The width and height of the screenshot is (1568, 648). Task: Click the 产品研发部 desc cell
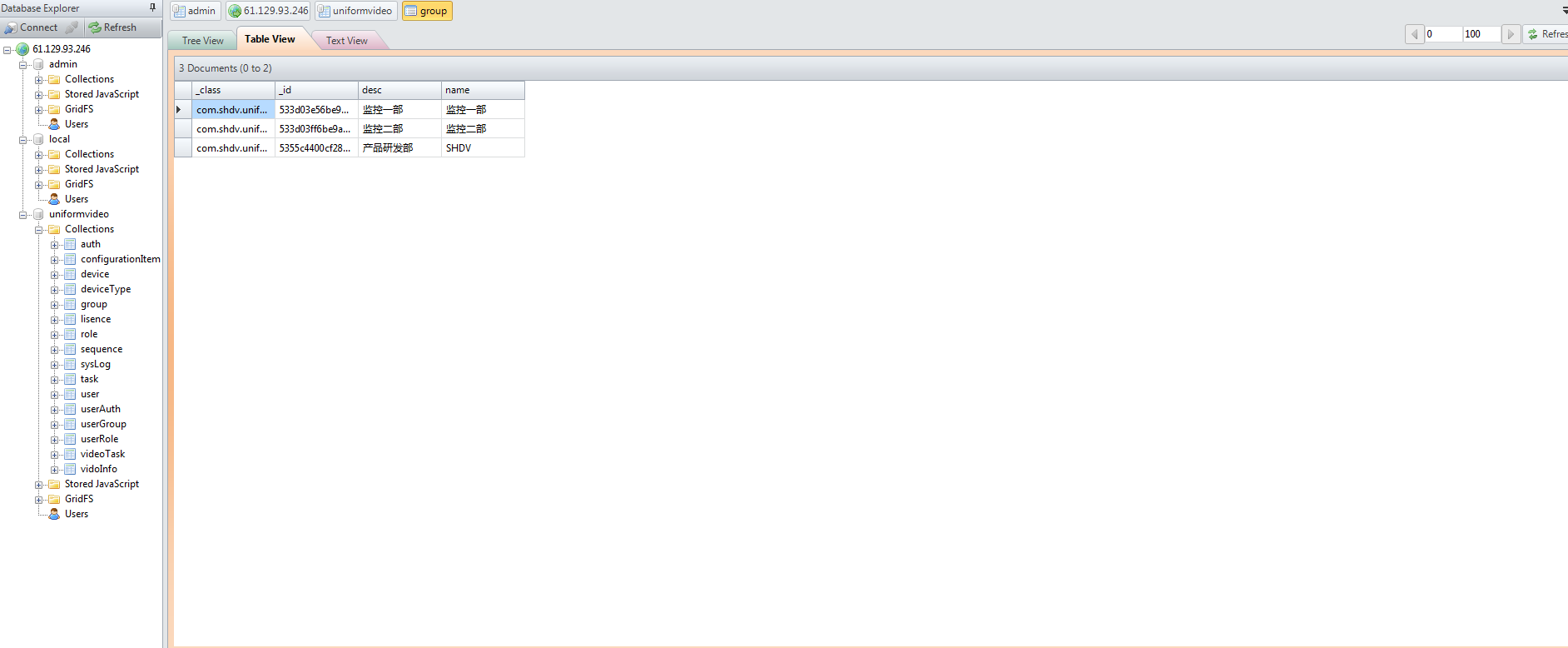(x=399, y=148)
